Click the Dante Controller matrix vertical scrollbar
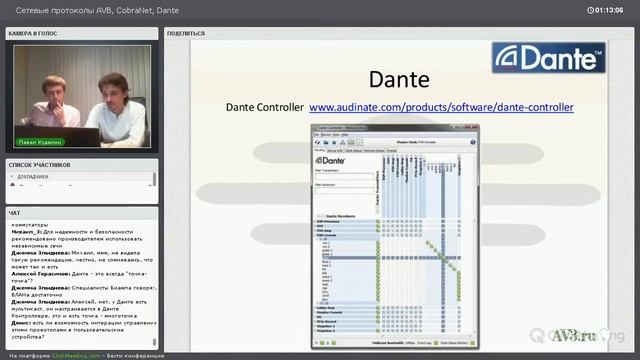 475,277
